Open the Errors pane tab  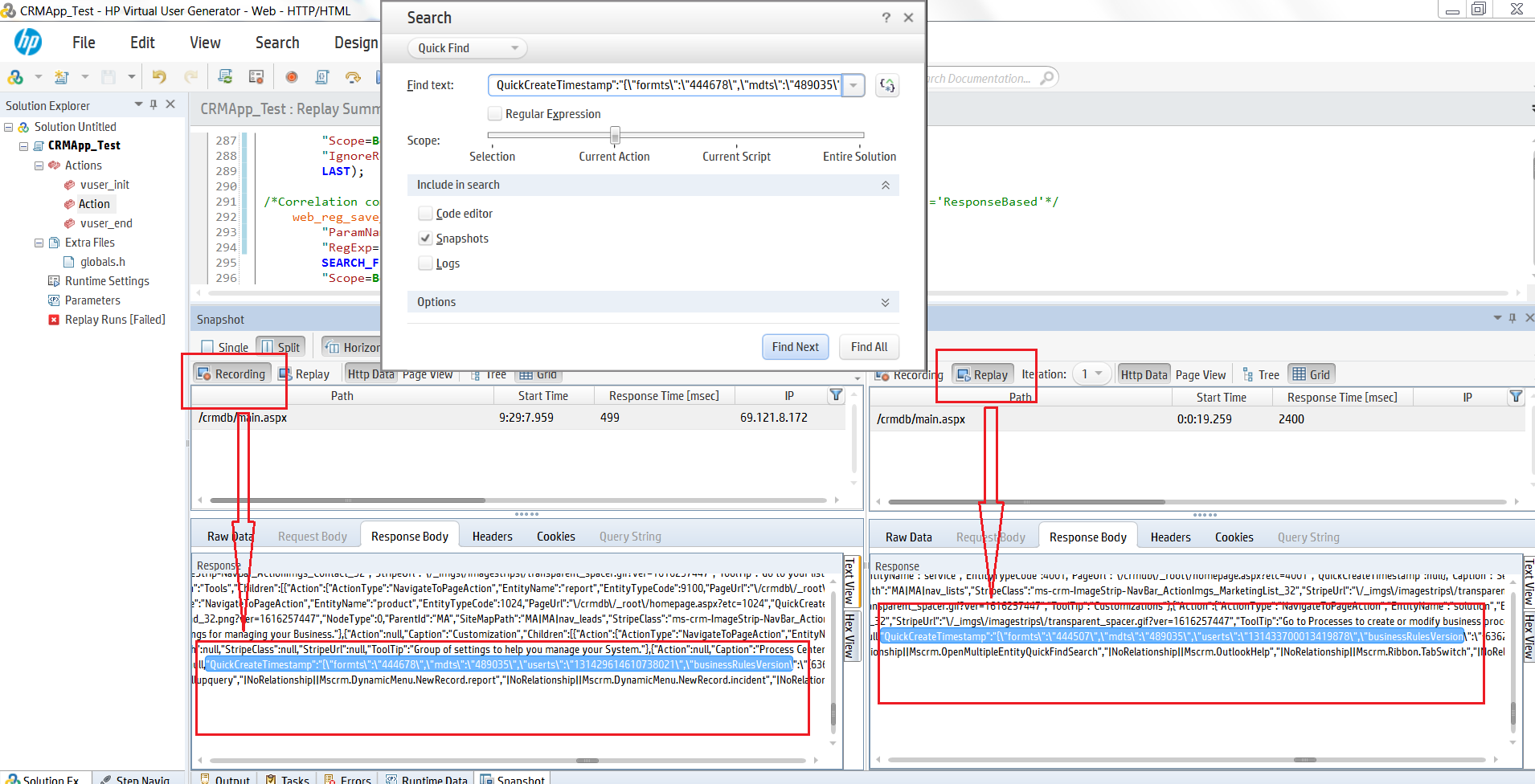click(x=347, y=778)
